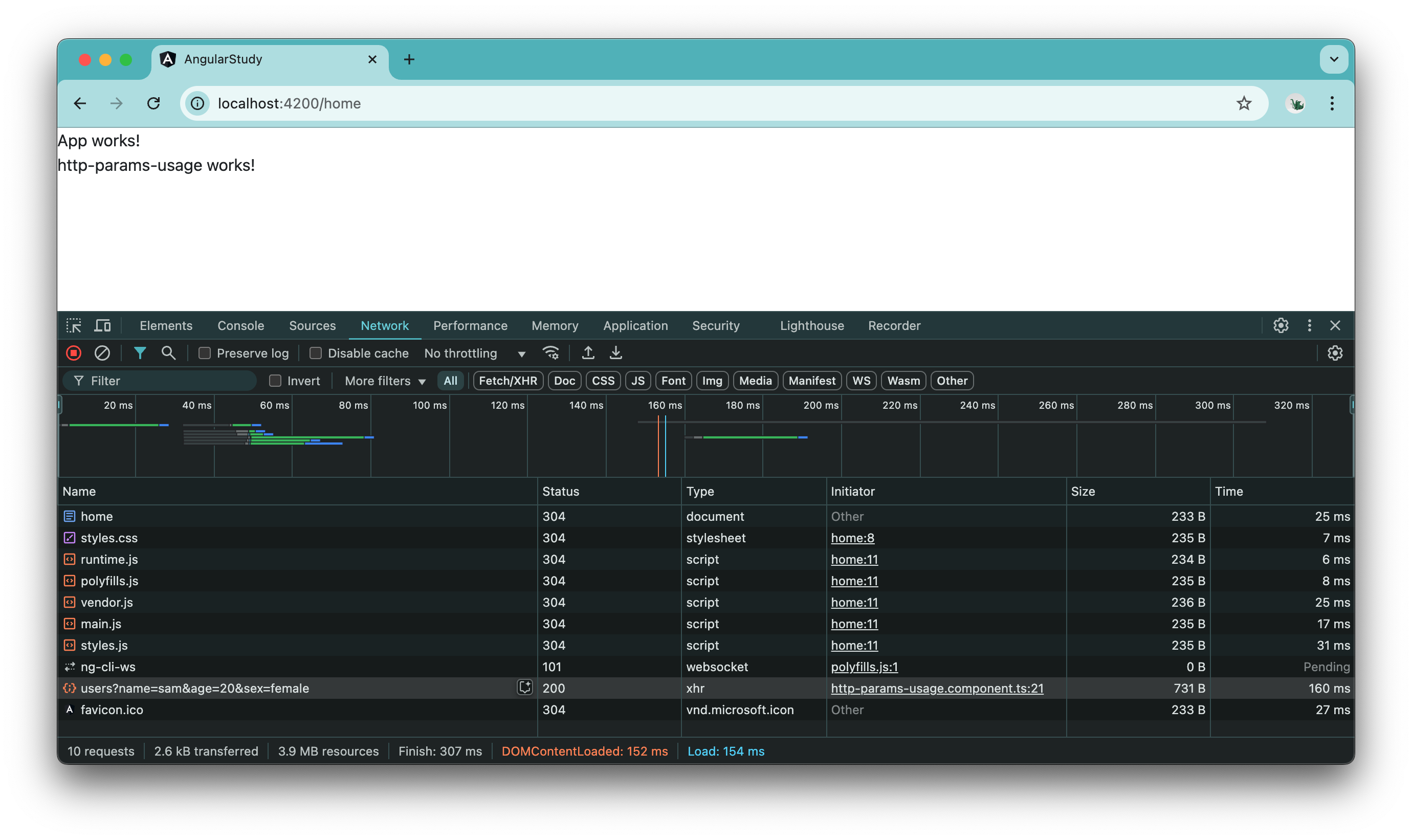Viewport: 1412px width, 840px height.
Task: Close the DevTools panel
Action: pos(1335,325)
